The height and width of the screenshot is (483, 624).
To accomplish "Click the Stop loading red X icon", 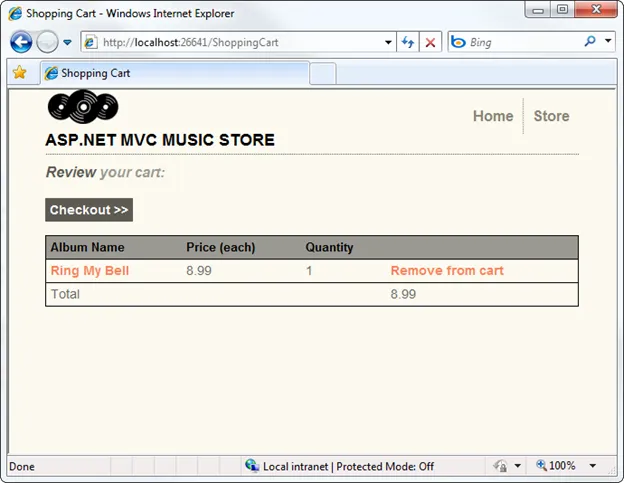I will (430, 43).
